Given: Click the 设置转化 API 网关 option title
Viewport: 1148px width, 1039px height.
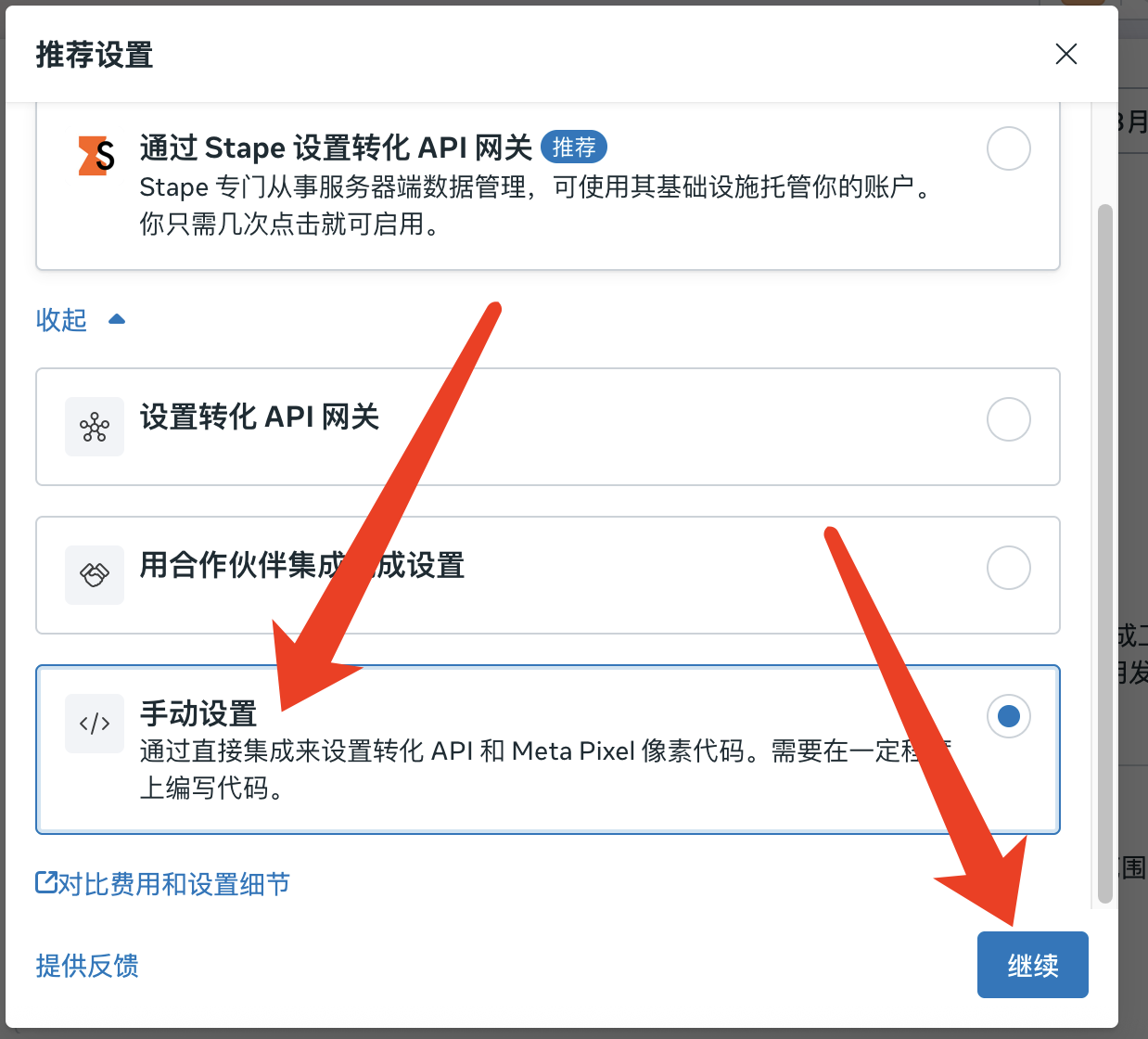Looking at the screenshot, I should [260, 417].
